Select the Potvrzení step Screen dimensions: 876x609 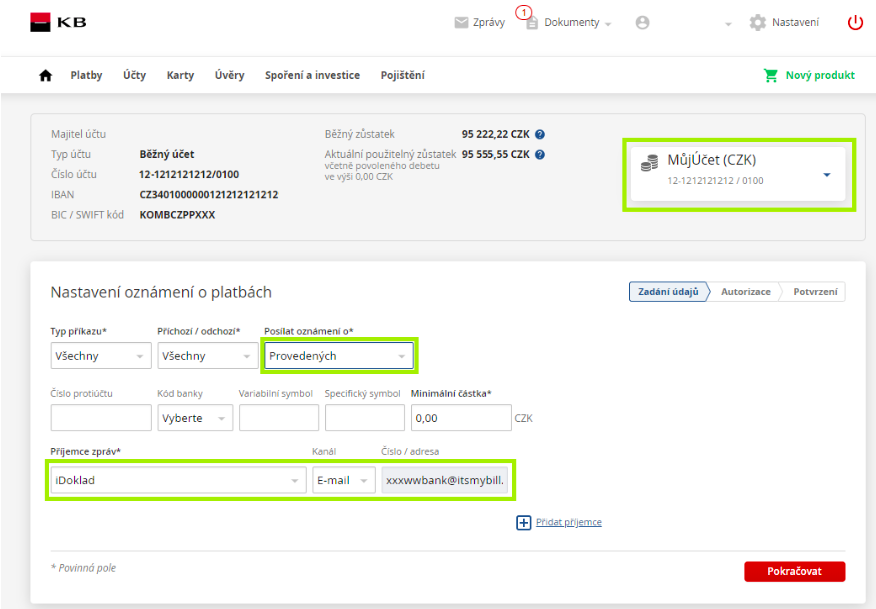coord(816,292)
